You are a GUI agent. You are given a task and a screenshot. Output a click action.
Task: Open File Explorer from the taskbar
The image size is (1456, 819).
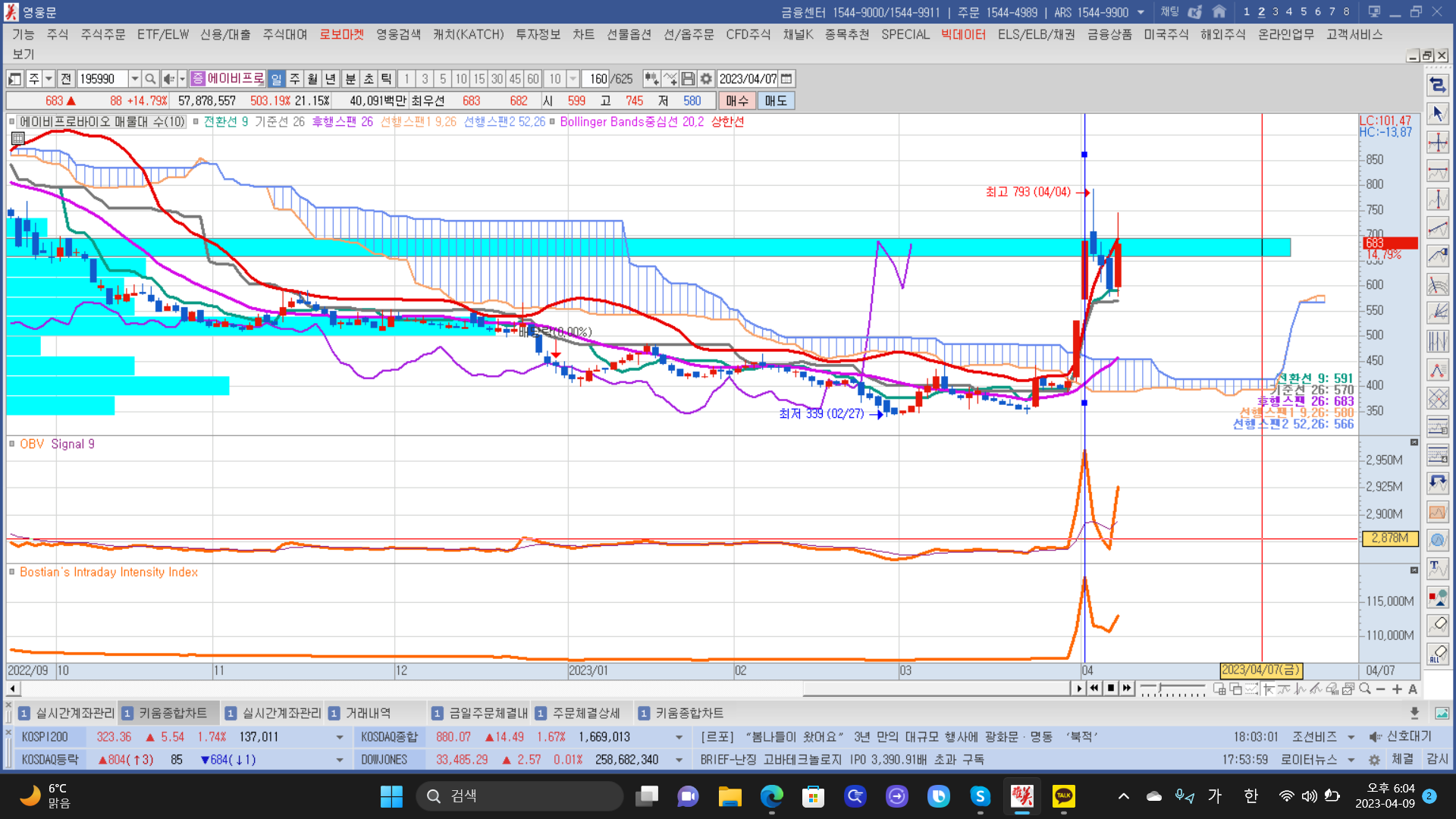730,795
